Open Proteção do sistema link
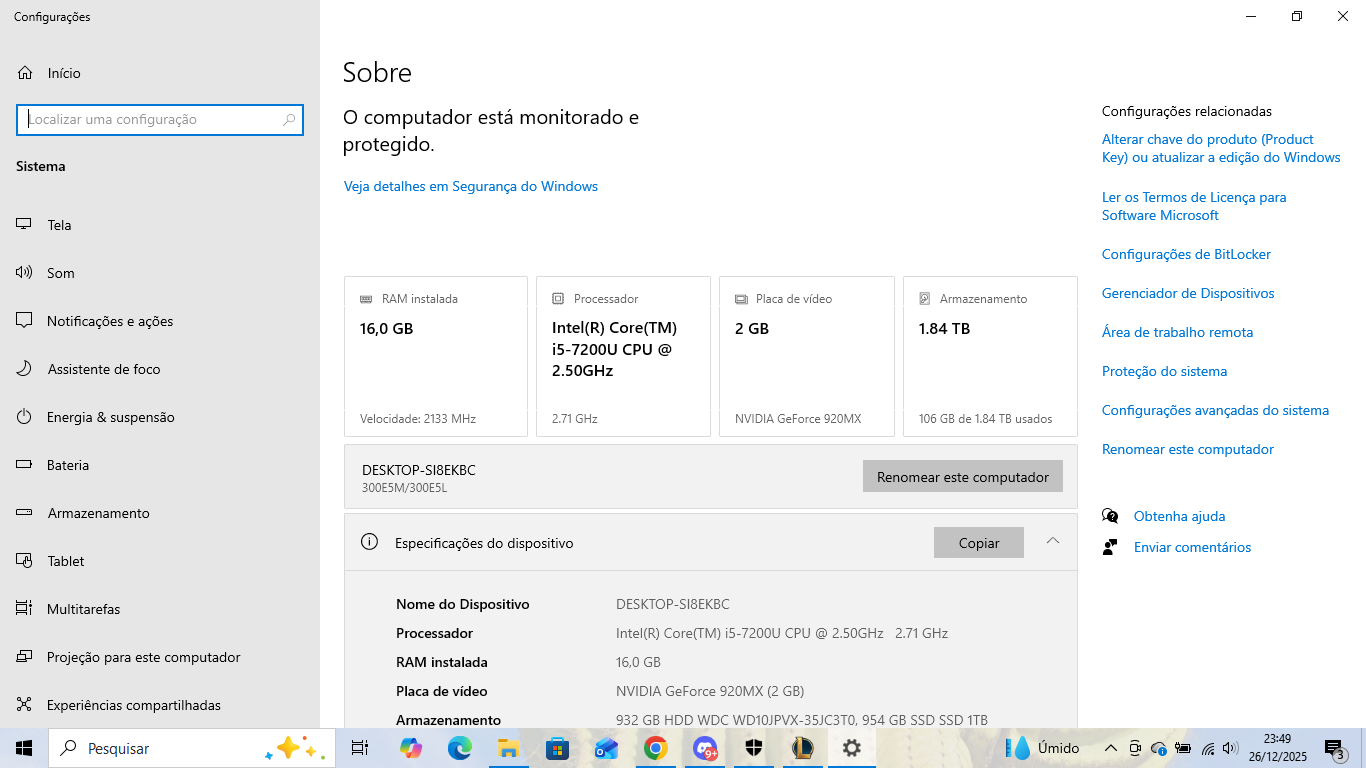 point(1164,371)
